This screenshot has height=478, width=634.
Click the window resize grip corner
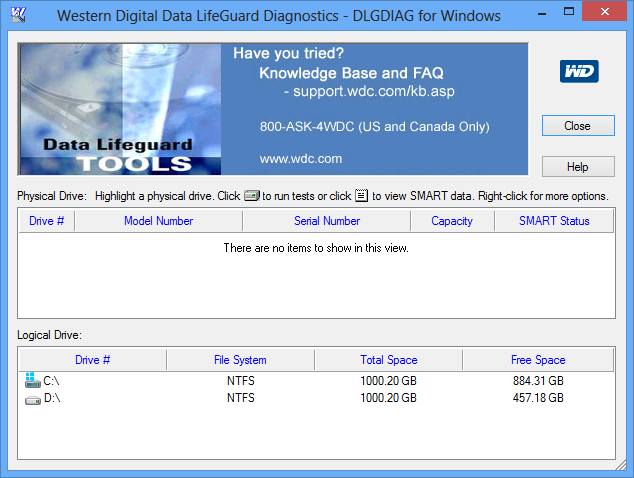[621, 465]
